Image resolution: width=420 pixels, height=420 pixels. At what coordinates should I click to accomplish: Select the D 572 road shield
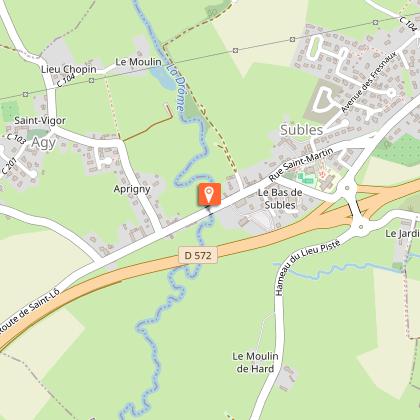coord(198,256)
